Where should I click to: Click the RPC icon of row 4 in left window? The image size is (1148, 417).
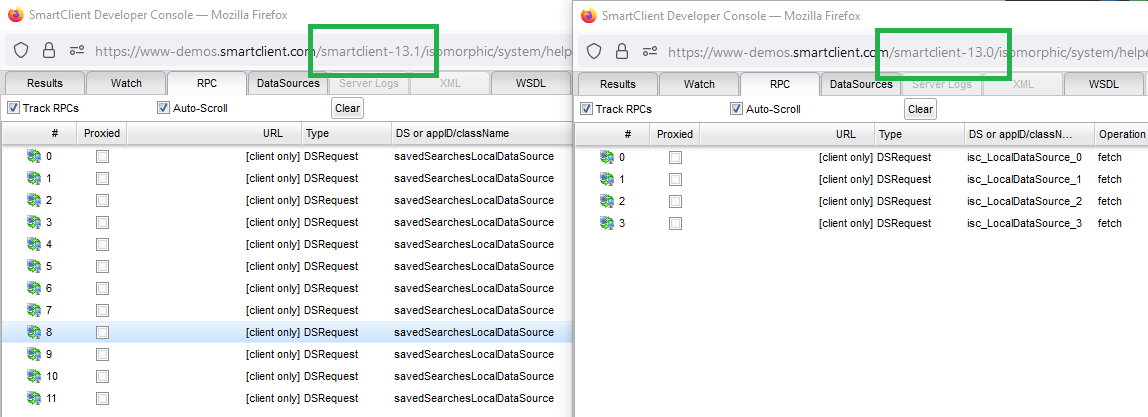[34, 244]
